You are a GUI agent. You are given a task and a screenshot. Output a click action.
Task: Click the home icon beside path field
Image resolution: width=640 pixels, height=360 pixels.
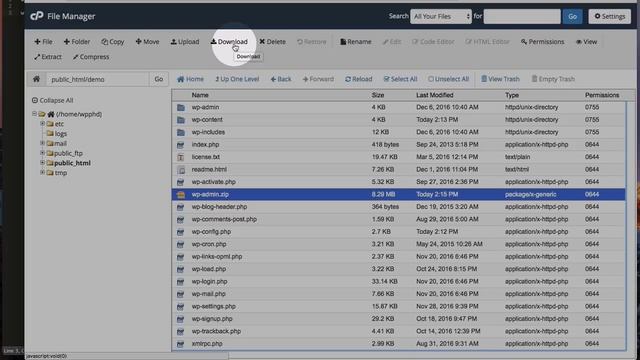pos(36,79)
